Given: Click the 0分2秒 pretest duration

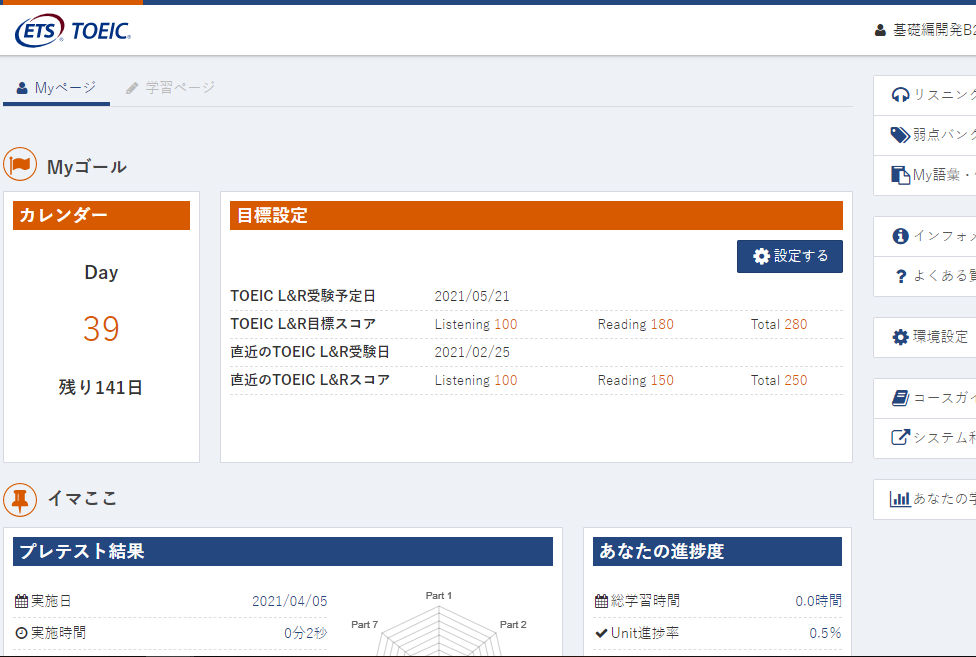Looking at the screenshot, I should pos(306,633).
